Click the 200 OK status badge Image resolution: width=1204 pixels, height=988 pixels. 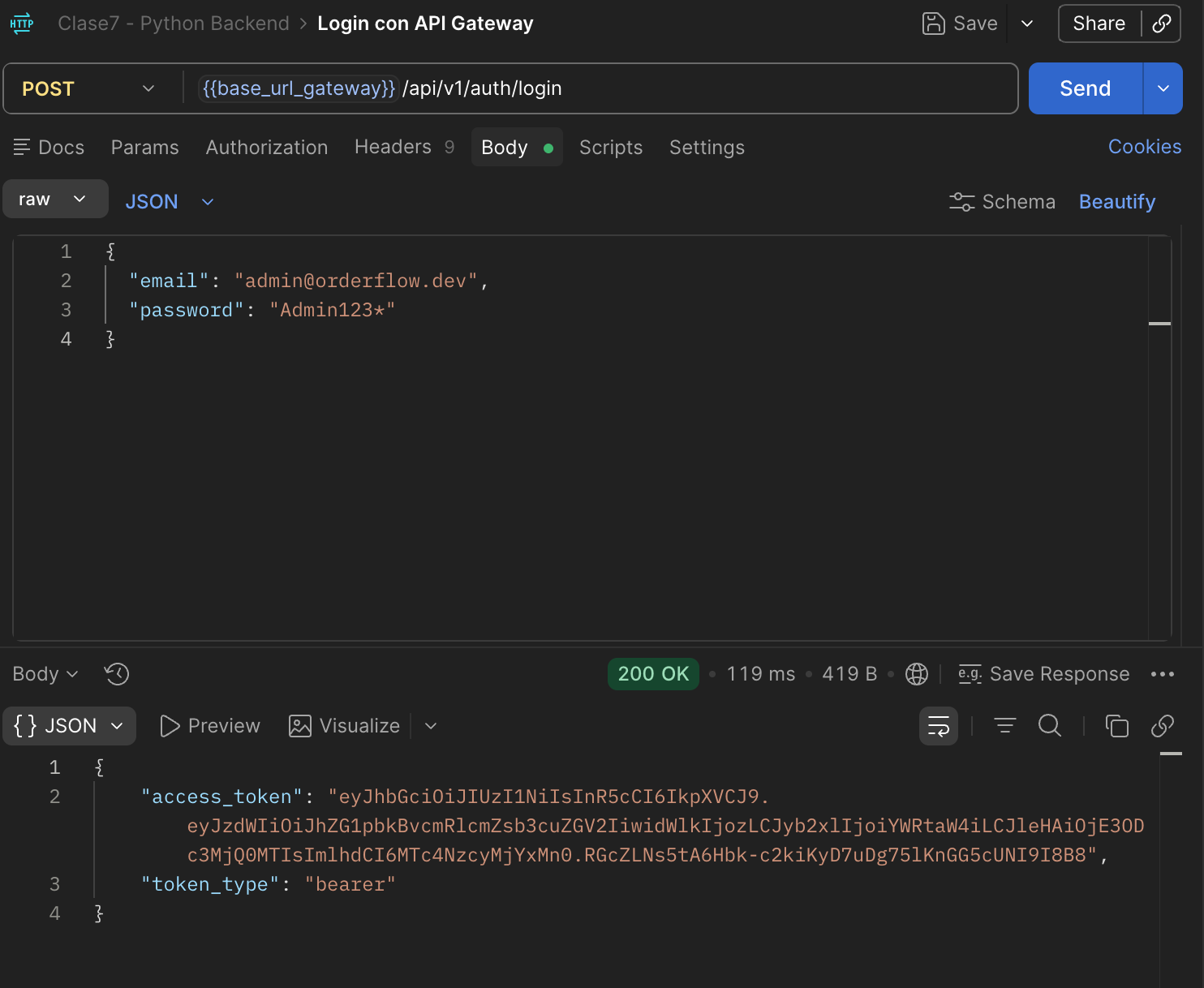tap(653, 674)
